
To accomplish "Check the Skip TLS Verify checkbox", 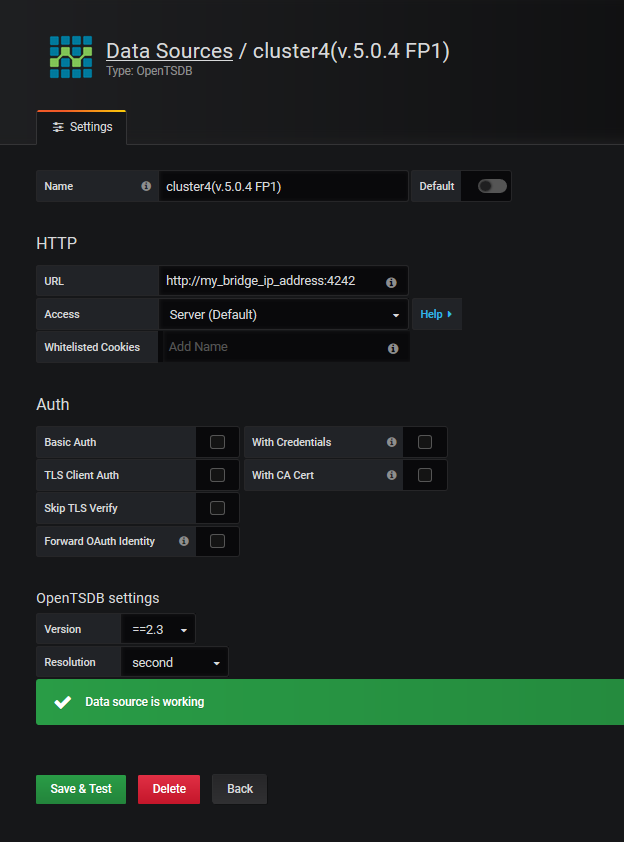I will pos(217,508).
